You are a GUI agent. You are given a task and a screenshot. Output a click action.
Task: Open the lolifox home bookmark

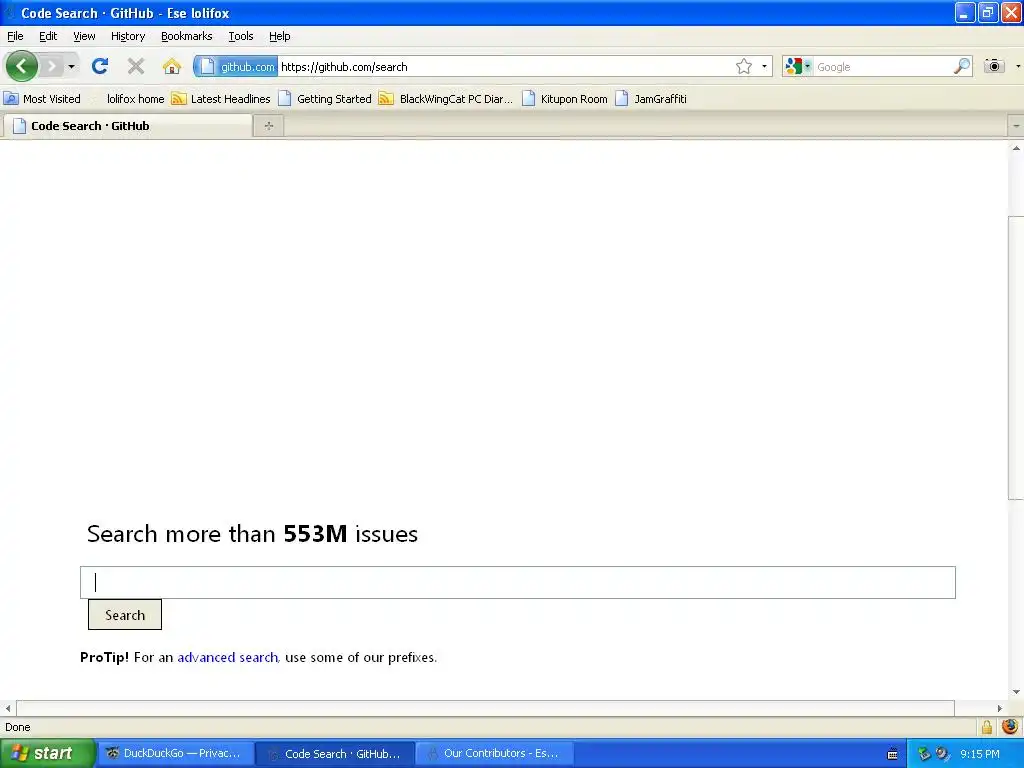[x=135, y=99]
